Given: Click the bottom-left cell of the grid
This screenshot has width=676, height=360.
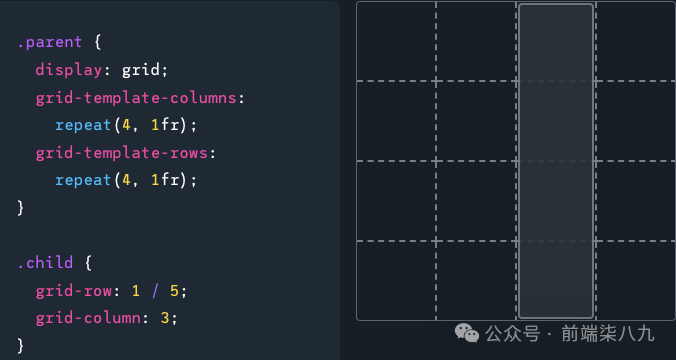Looking at the screenshot, I should (396, 280).
